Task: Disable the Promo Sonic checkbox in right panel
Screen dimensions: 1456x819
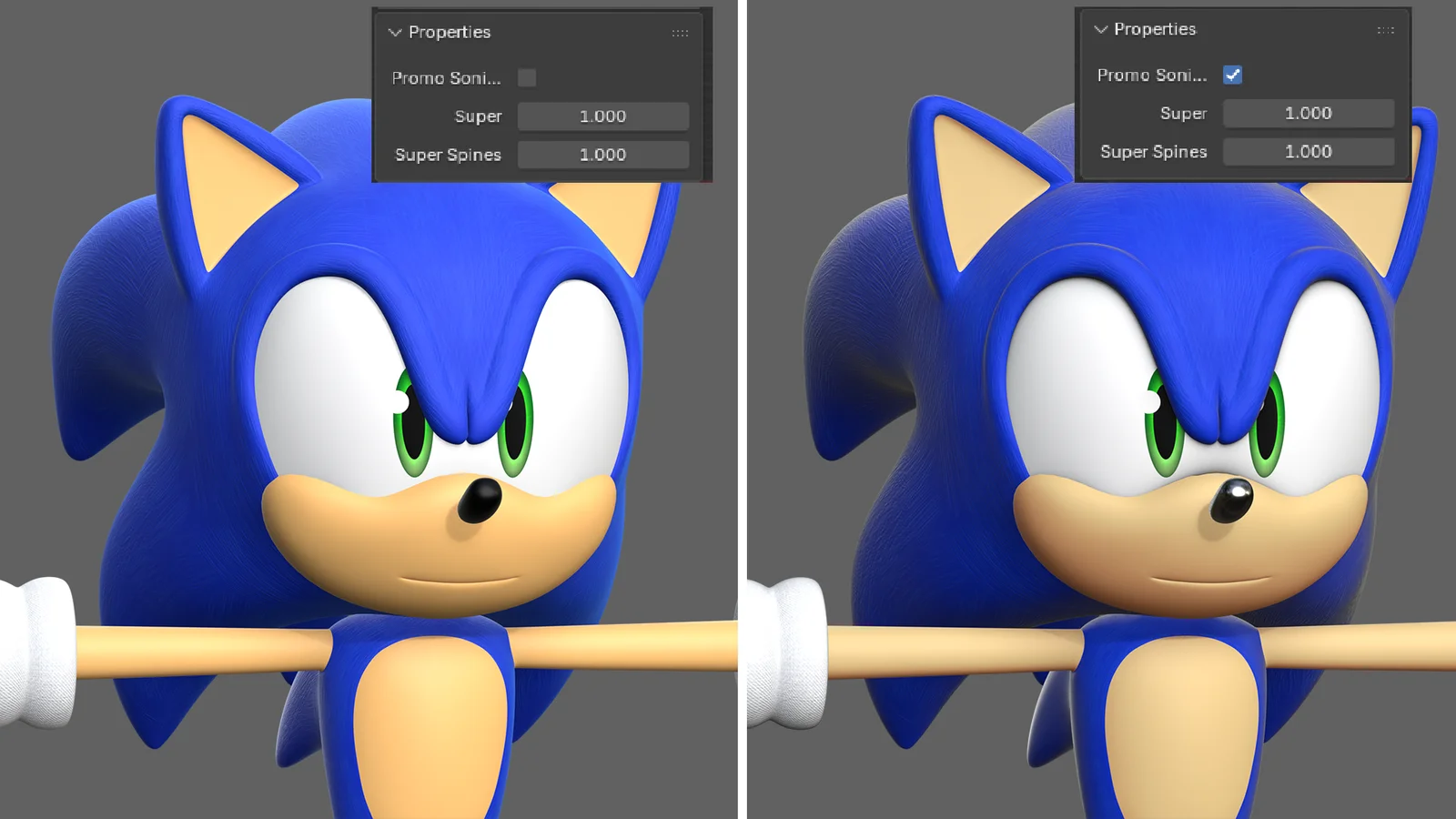Action: 1233,76
